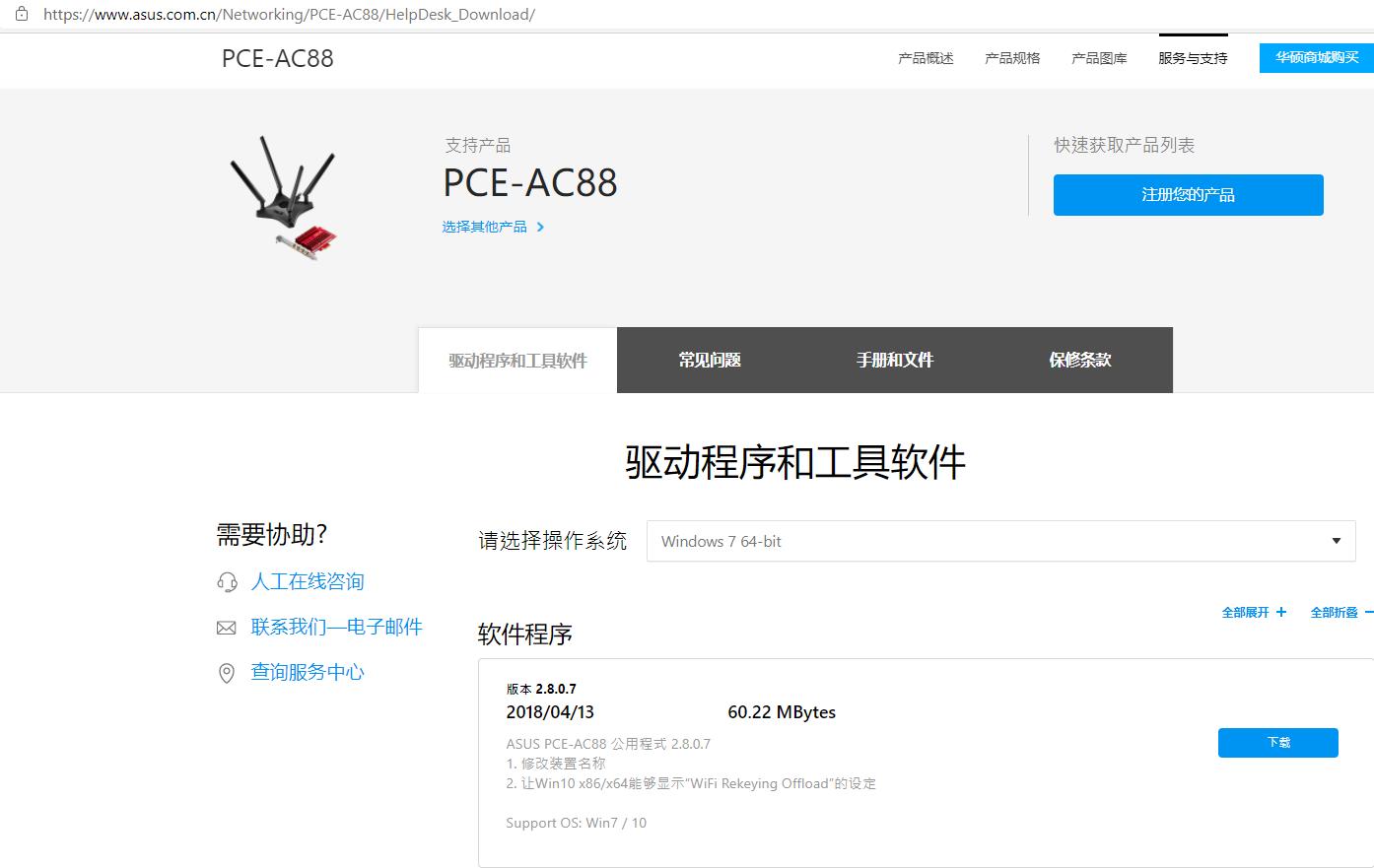The height and width of the screenshot is (868, 1374).
Task: Switch to the 常见问题 tab
Action: click(710, 361)
